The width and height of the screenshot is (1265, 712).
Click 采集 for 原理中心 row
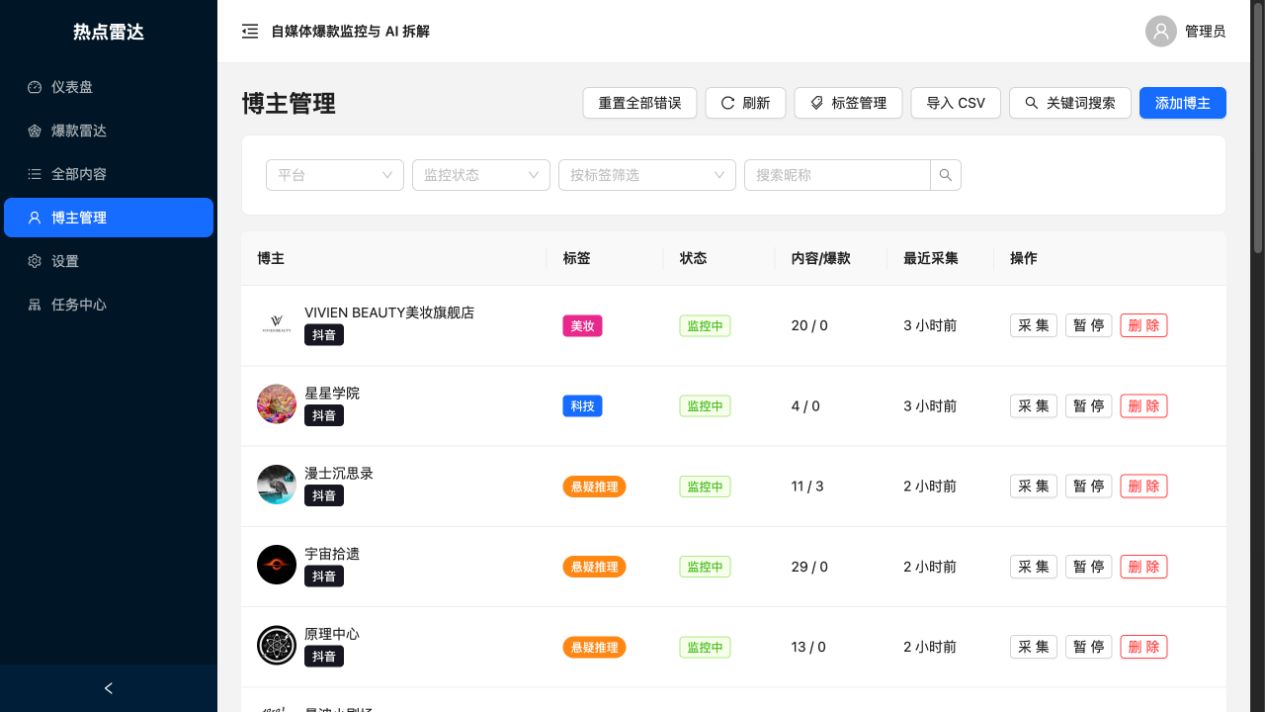pyautogui.click(x=1034, y=647)
